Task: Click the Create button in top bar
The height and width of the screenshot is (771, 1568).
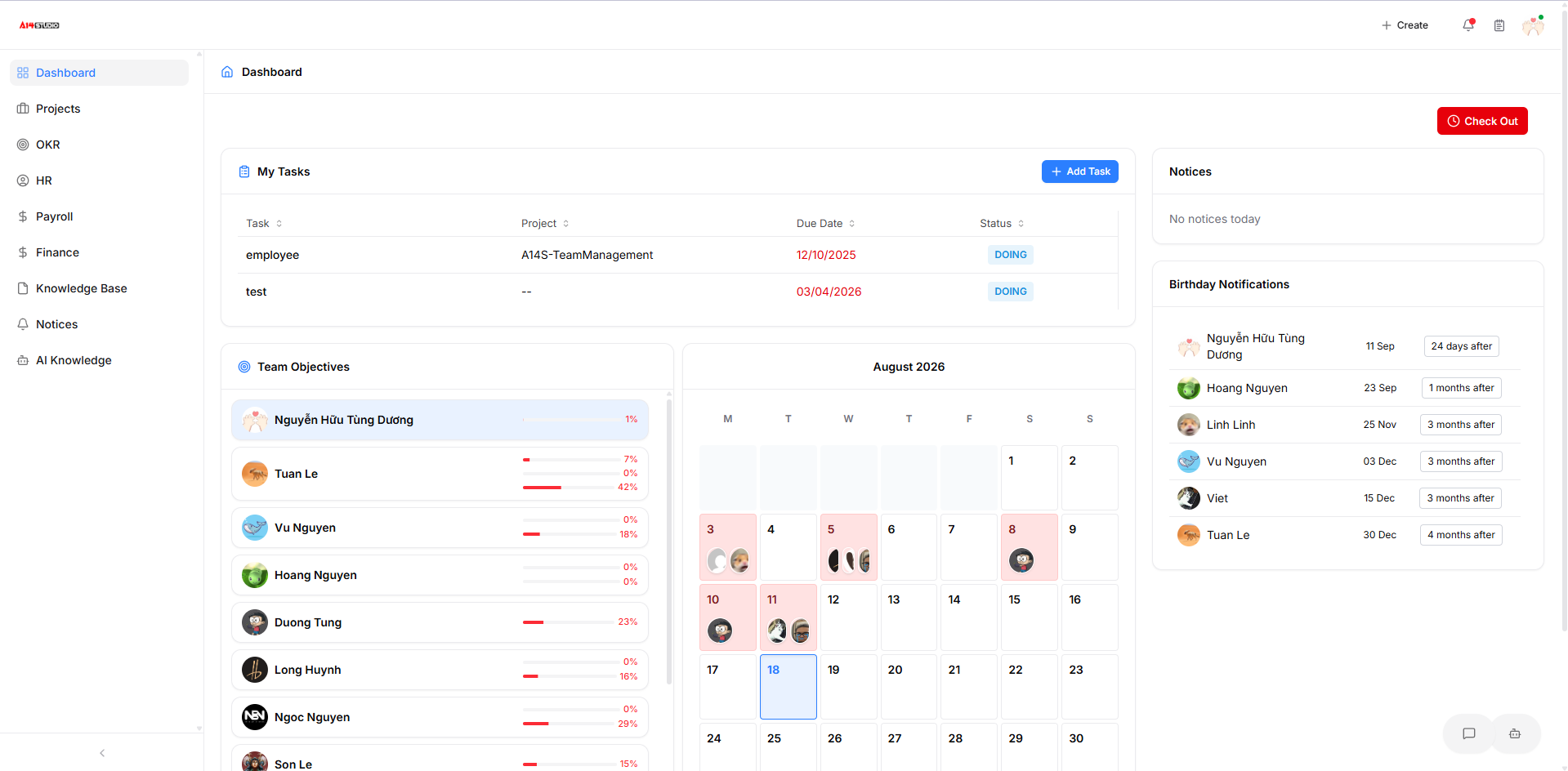Action: 1405,25
